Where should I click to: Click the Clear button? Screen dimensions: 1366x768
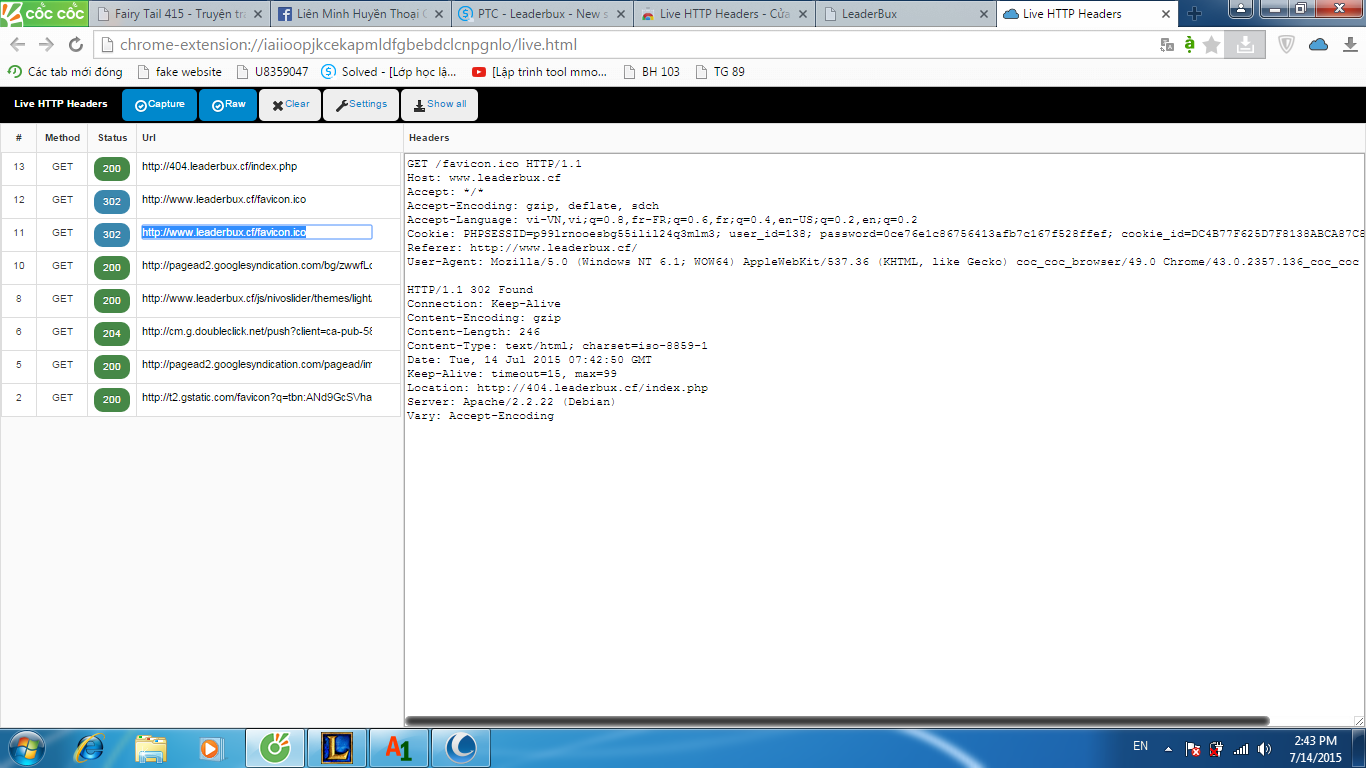coord(290,105)
